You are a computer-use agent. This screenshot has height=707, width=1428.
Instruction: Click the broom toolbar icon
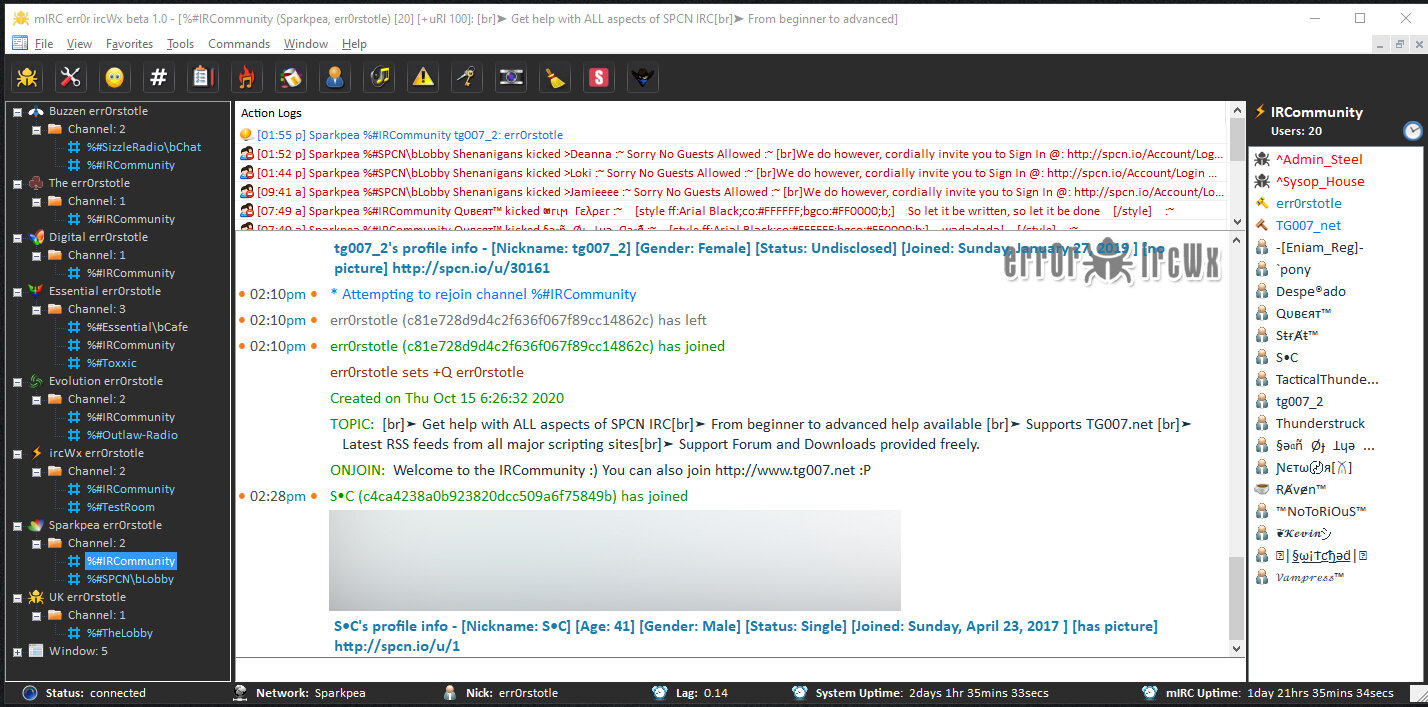tap(555, 77)
